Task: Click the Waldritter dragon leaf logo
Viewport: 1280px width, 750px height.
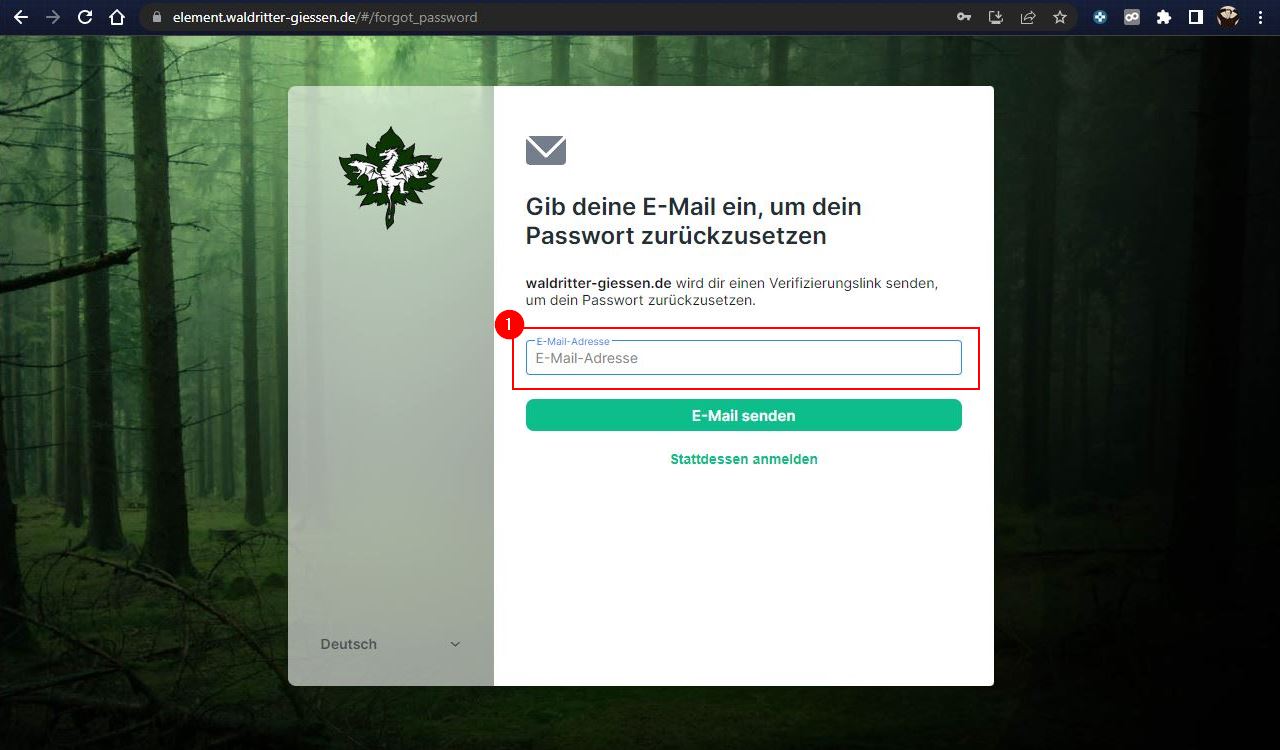Action: pyautogui.click(x=390, y=177)
